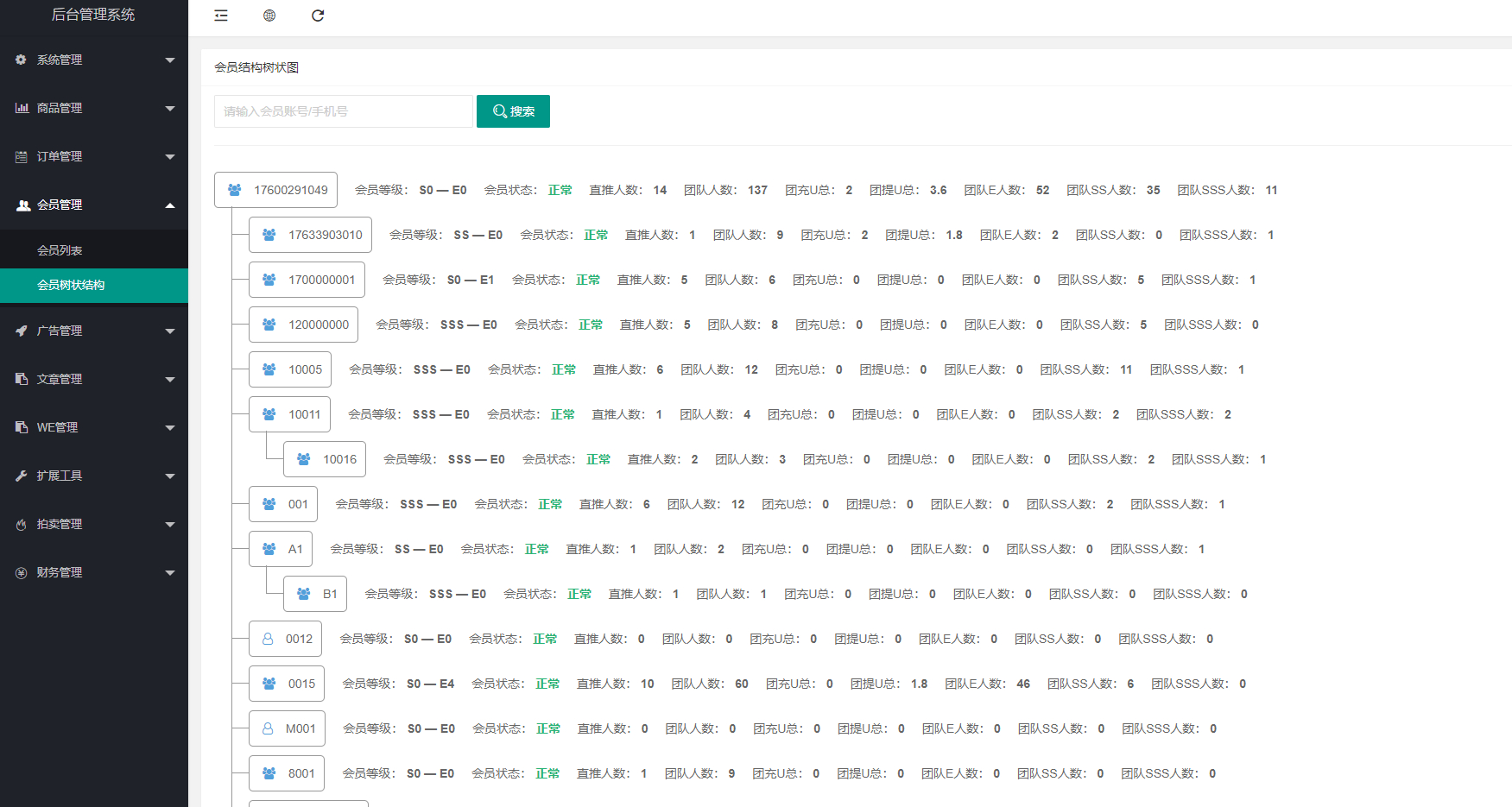Viewport: 1512px width, 807px height.
Task: Click the globe icon in top bar
Action: [x=269, y=16]
